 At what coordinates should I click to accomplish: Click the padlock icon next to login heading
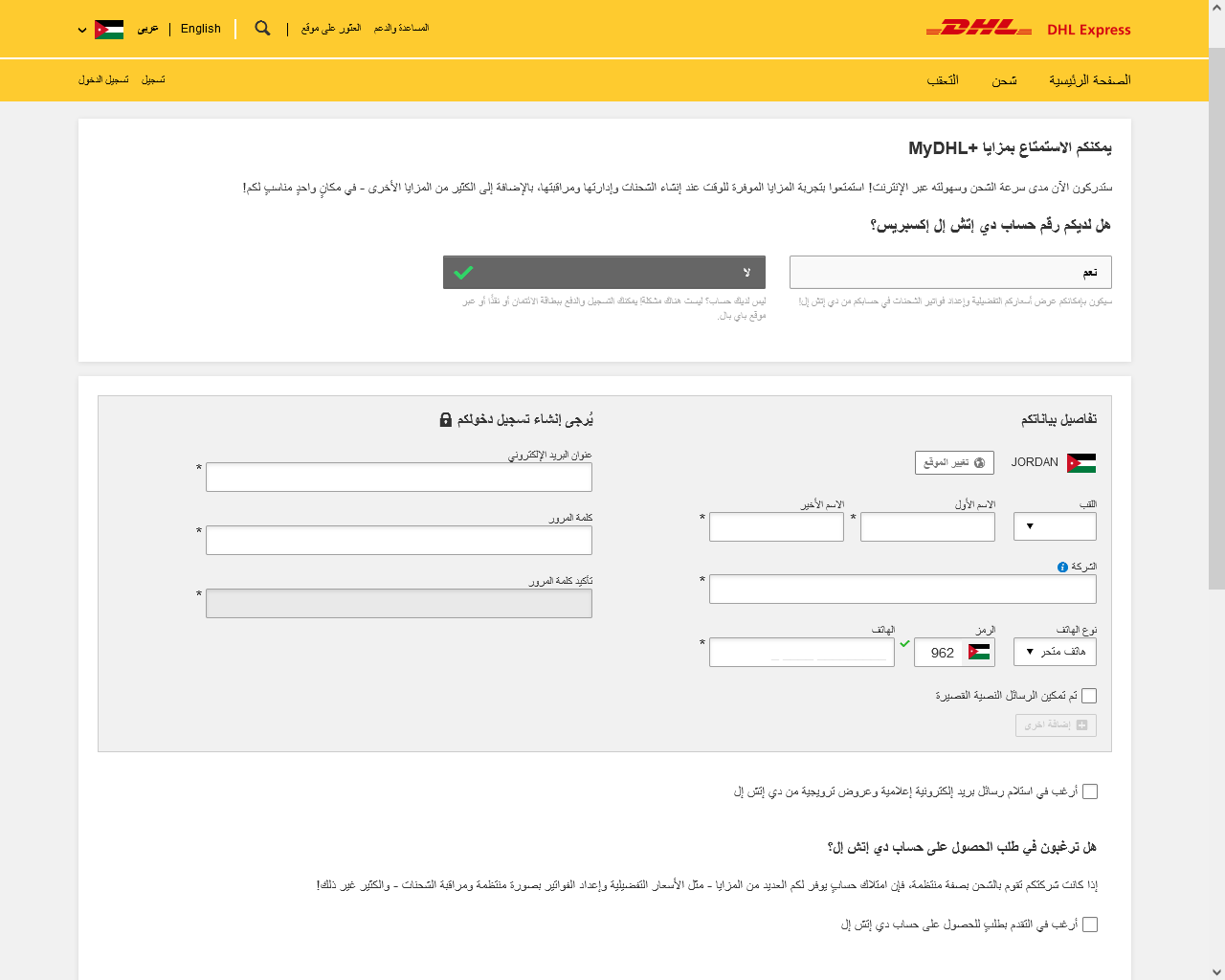(x=445, y=420)
